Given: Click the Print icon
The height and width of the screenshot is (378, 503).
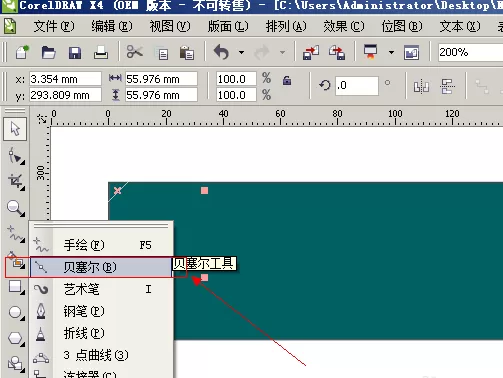Looking at the screenshot, I should [101, 53].
